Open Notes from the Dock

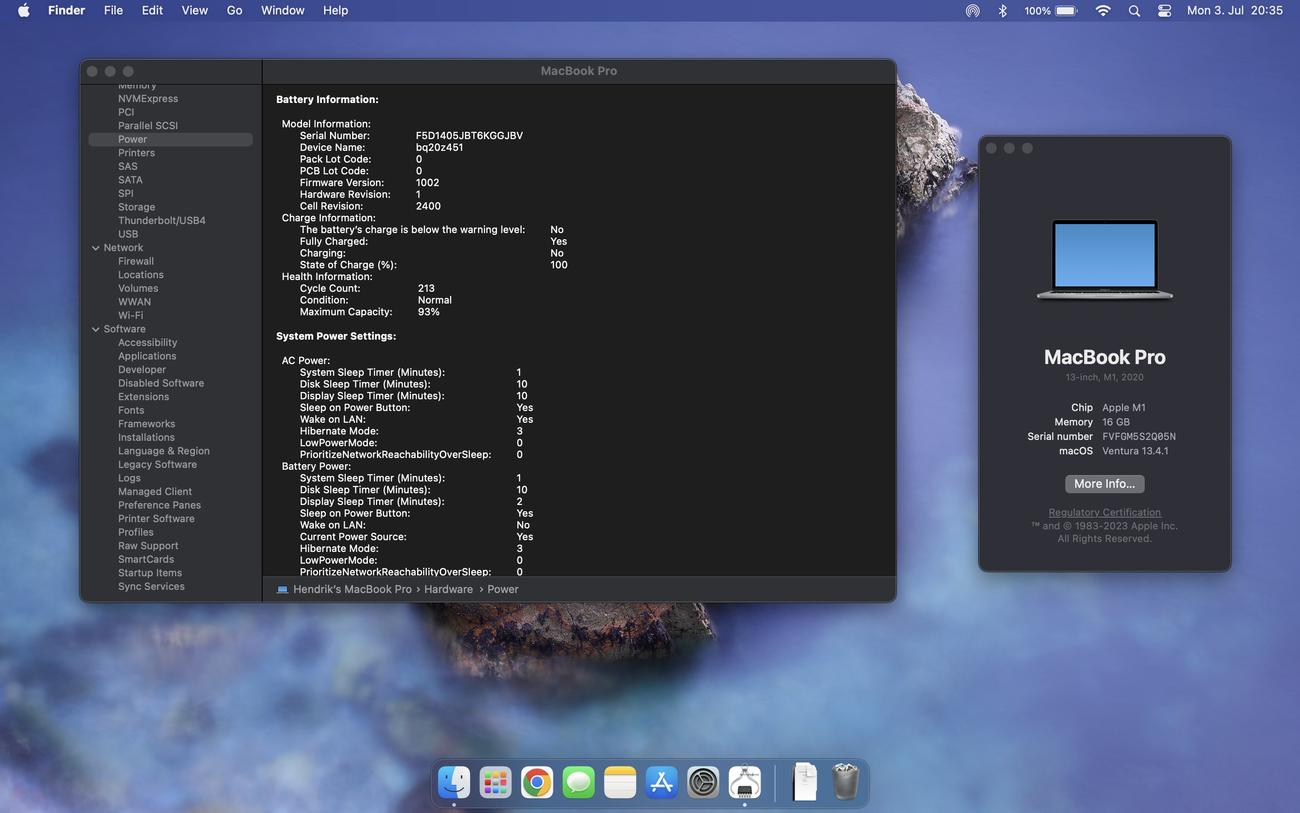click(x=620, y=782)
